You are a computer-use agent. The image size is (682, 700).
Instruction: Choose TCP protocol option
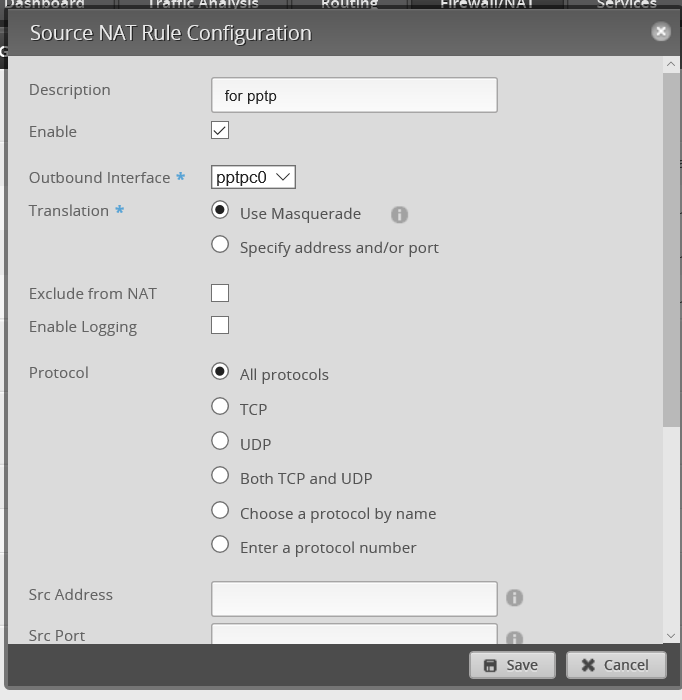point(220,406)
